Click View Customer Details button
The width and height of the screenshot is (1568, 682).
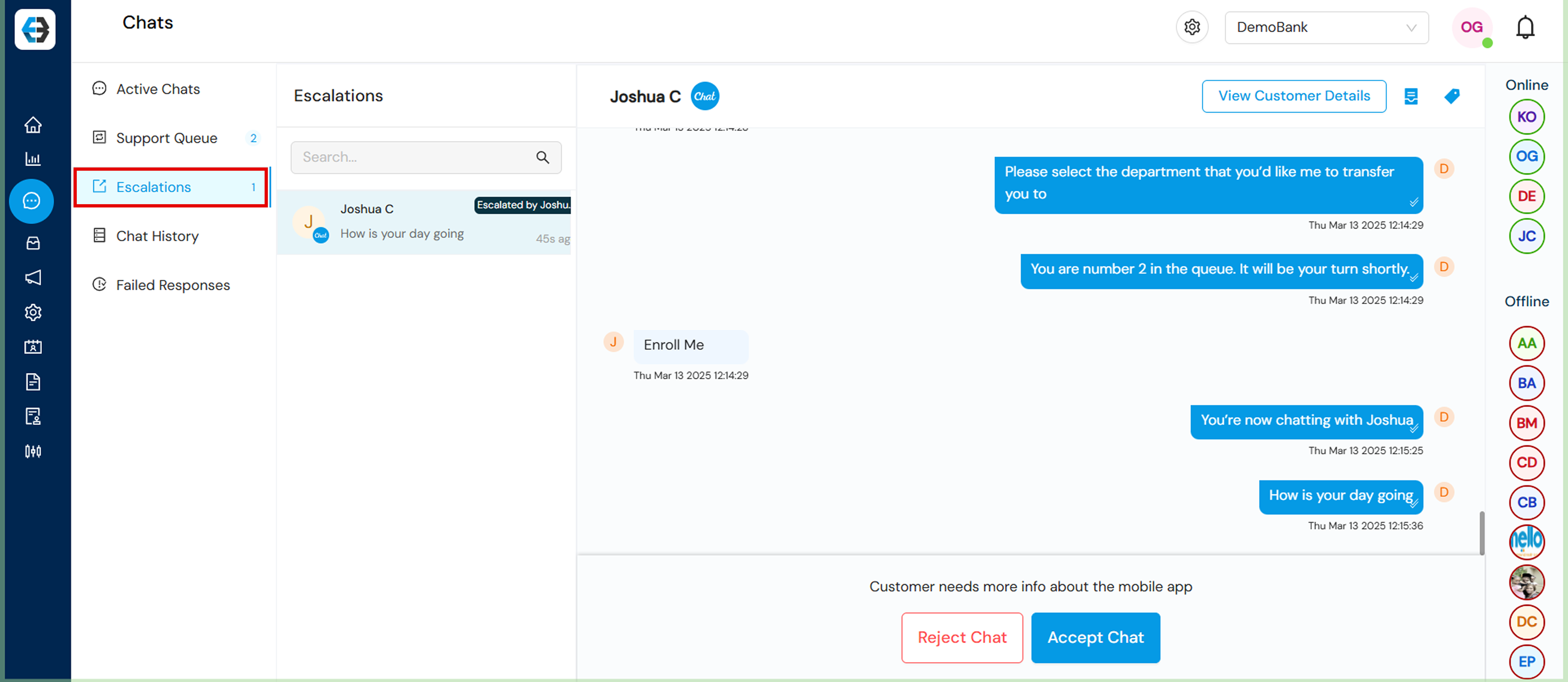[x=1294, y=96]
